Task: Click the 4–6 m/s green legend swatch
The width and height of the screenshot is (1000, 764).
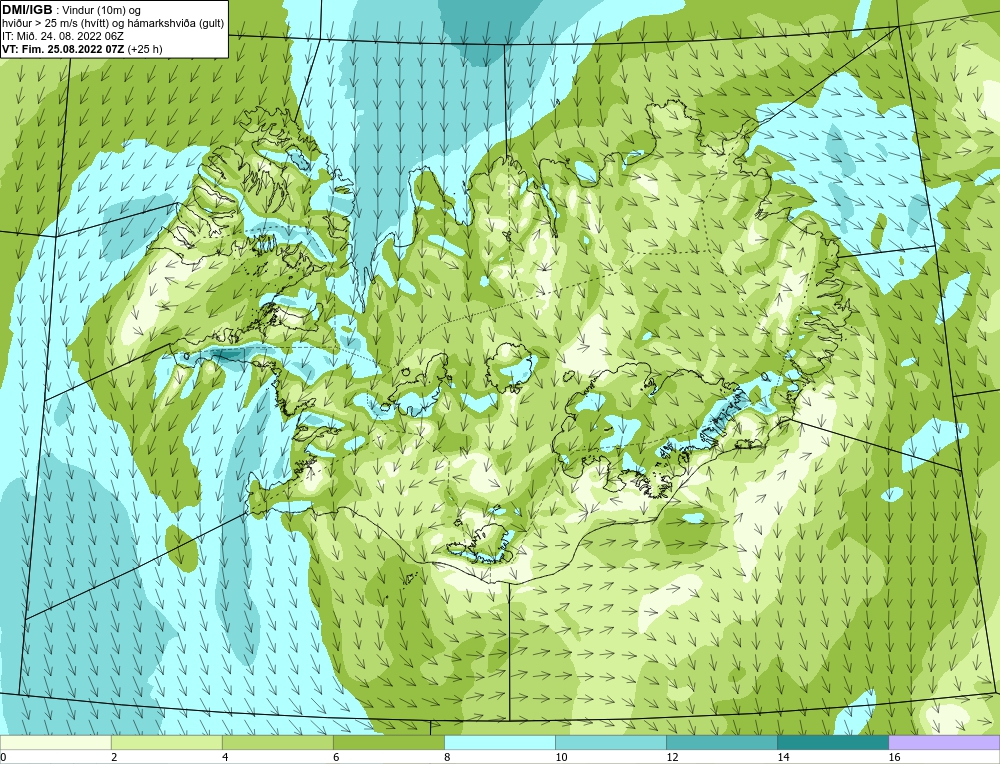Action: coord(277,742)
